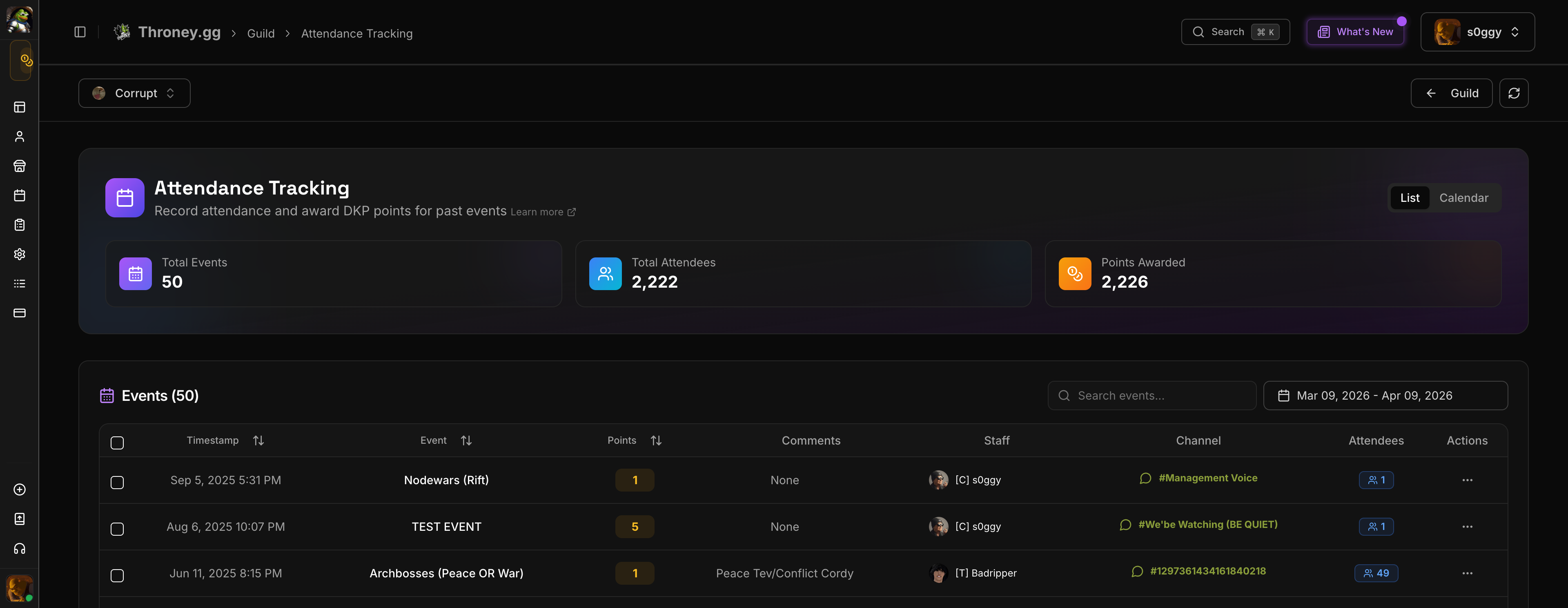Switch to the Calendar view tab
This screenshot has height=608, width=1568.
1463,198
